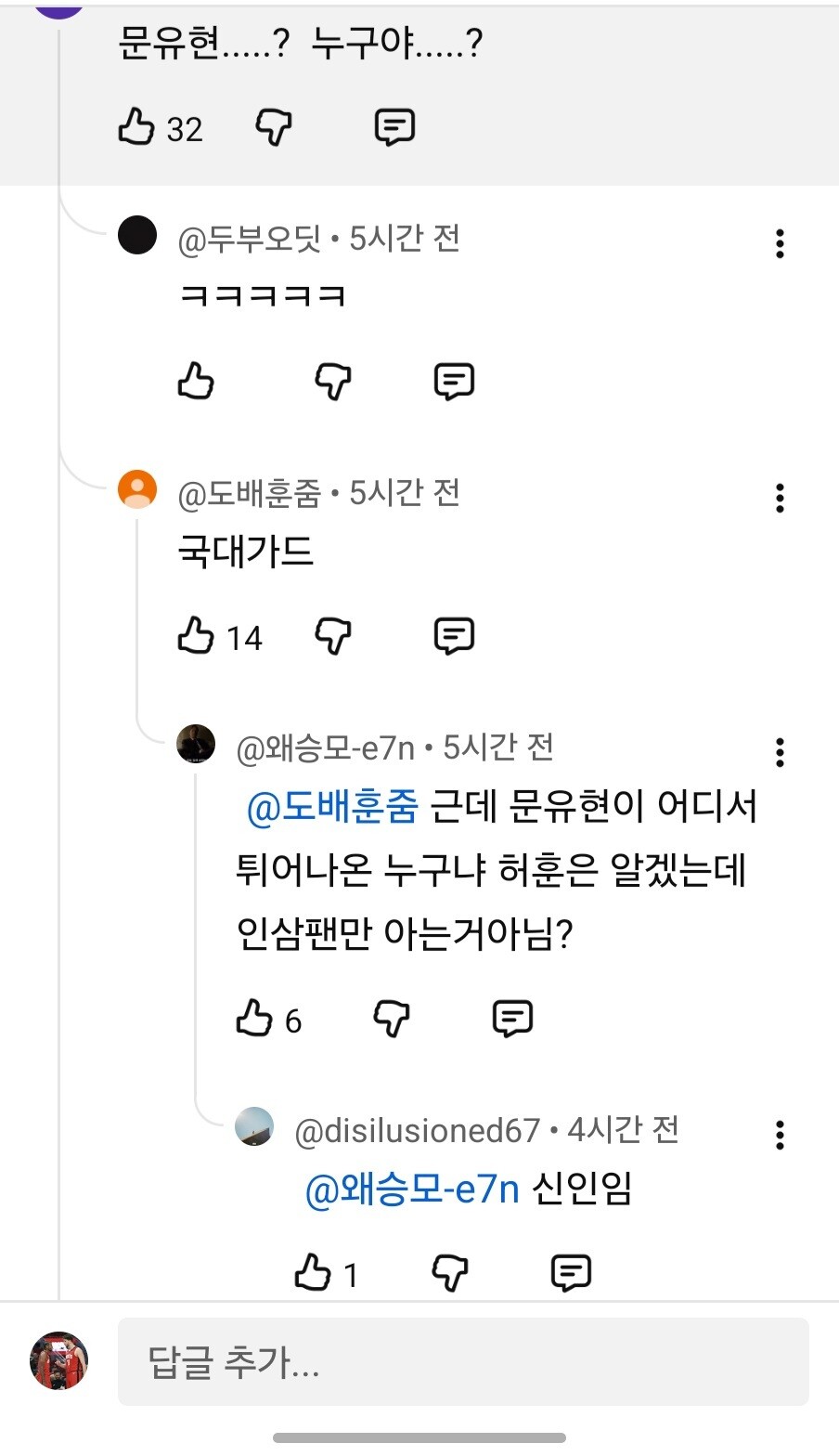The width and height of the screenshot is (839, 1456).
Task: Open more options for disilusioned67's comment
Action: click(780, 1134)
